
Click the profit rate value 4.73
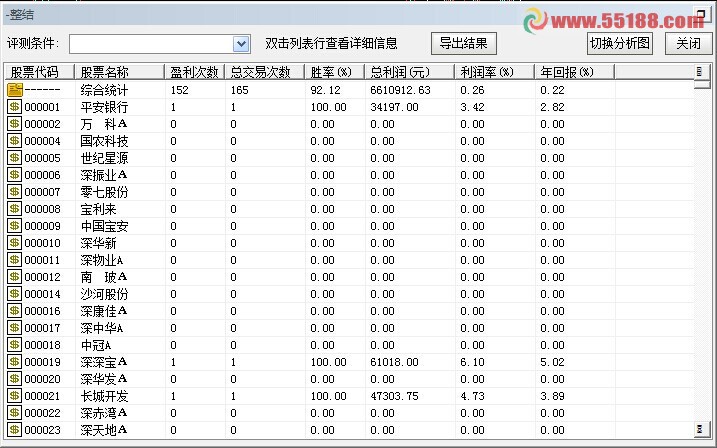point(472,396)
